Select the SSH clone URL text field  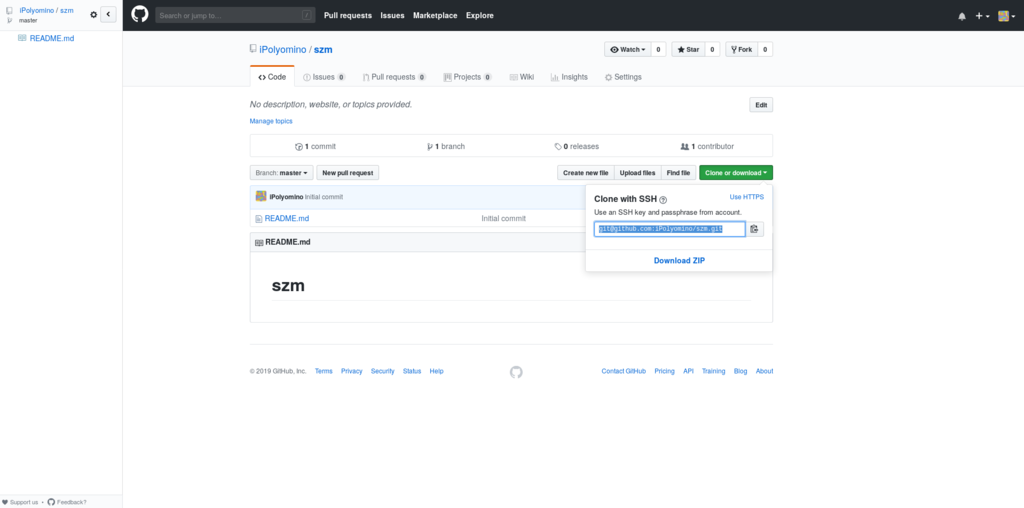[x=669, y=229]
